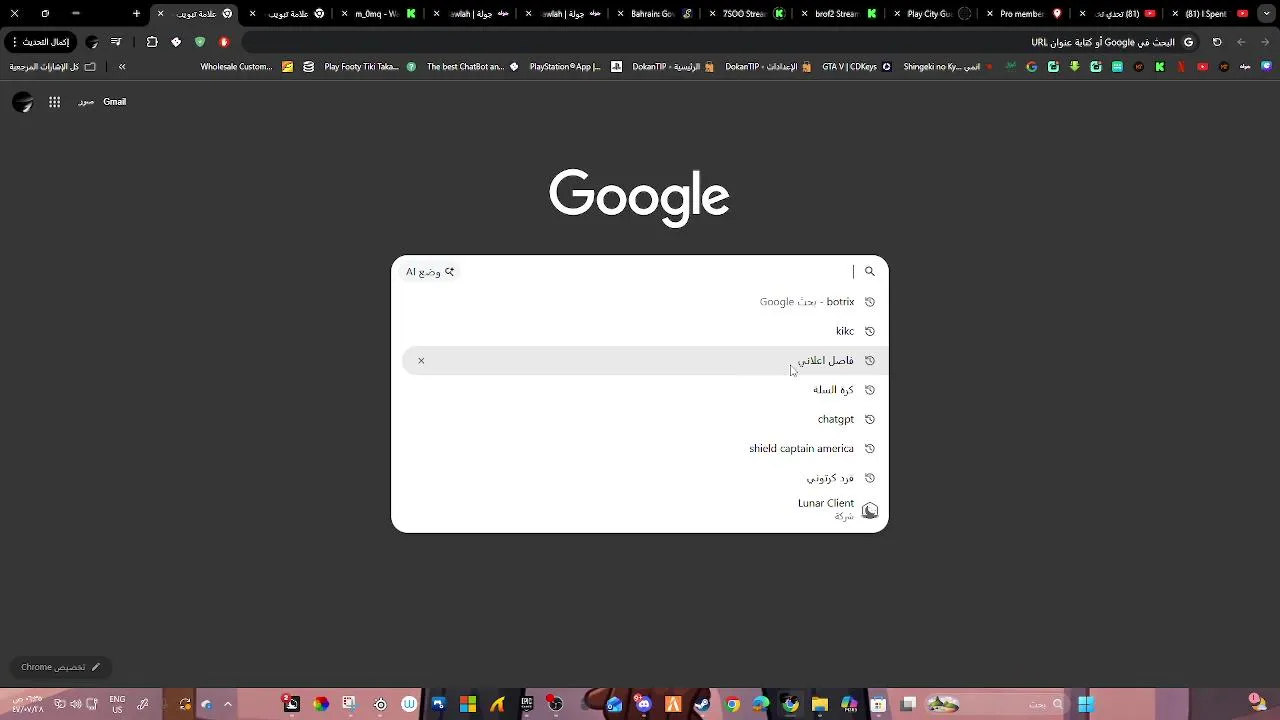
Task: Pick the "Lunar Client" suggestion
Action: coord(640,509)
